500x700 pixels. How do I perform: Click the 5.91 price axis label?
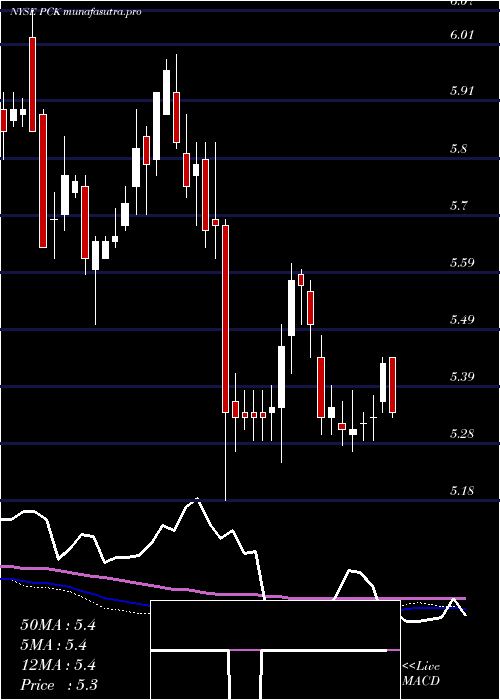pos(462,91)
